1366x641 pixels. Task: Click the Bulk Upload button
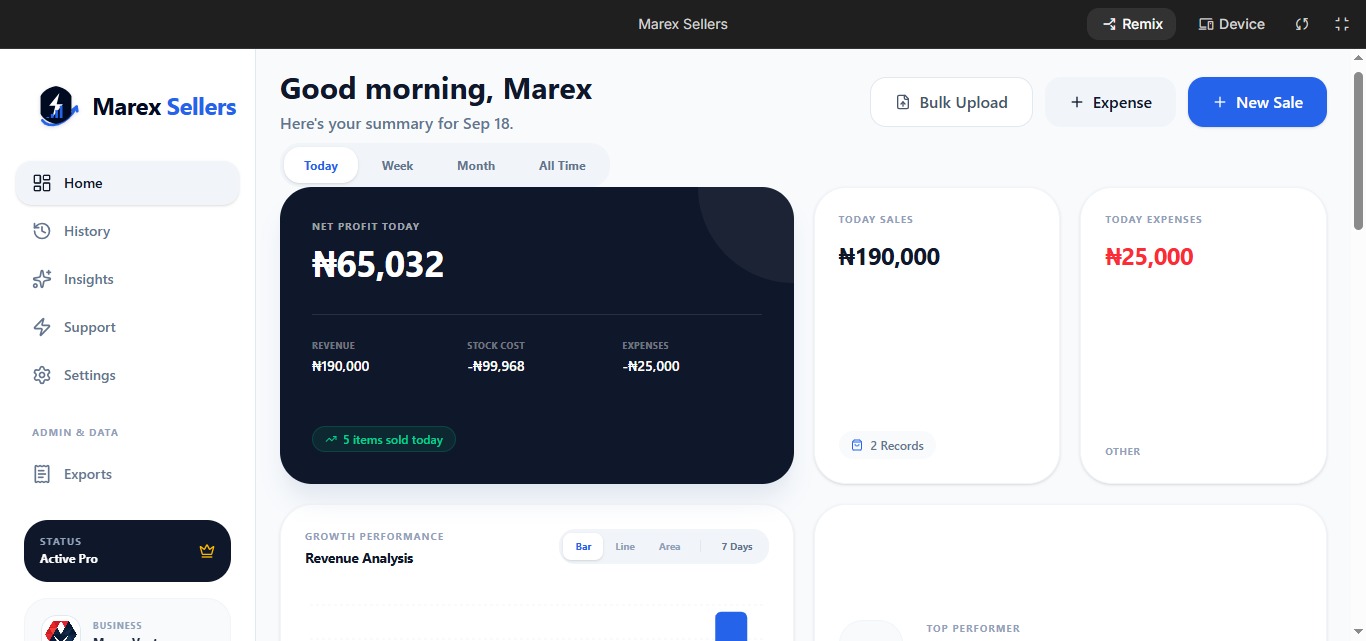coord(951,102)
